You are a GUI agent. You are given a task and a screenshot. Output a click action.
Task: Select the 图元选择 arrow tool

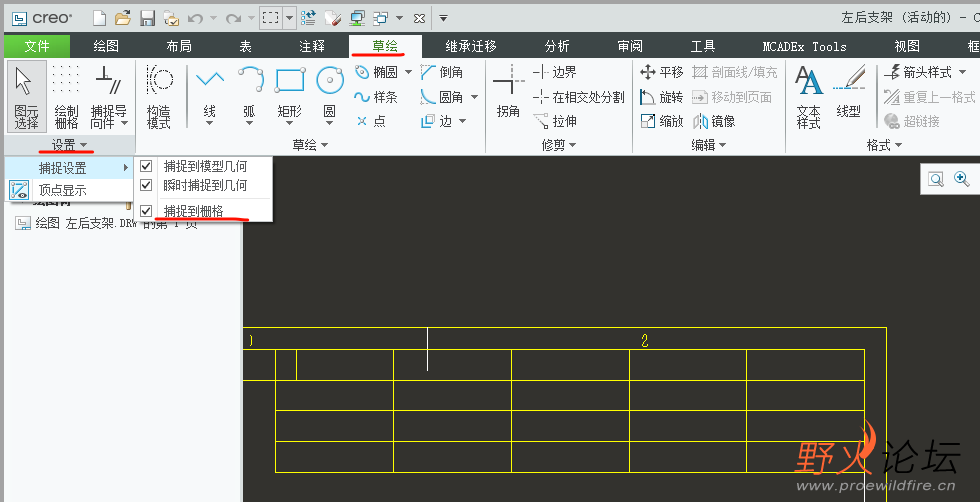pyautogui.click(x=26, y=96)
